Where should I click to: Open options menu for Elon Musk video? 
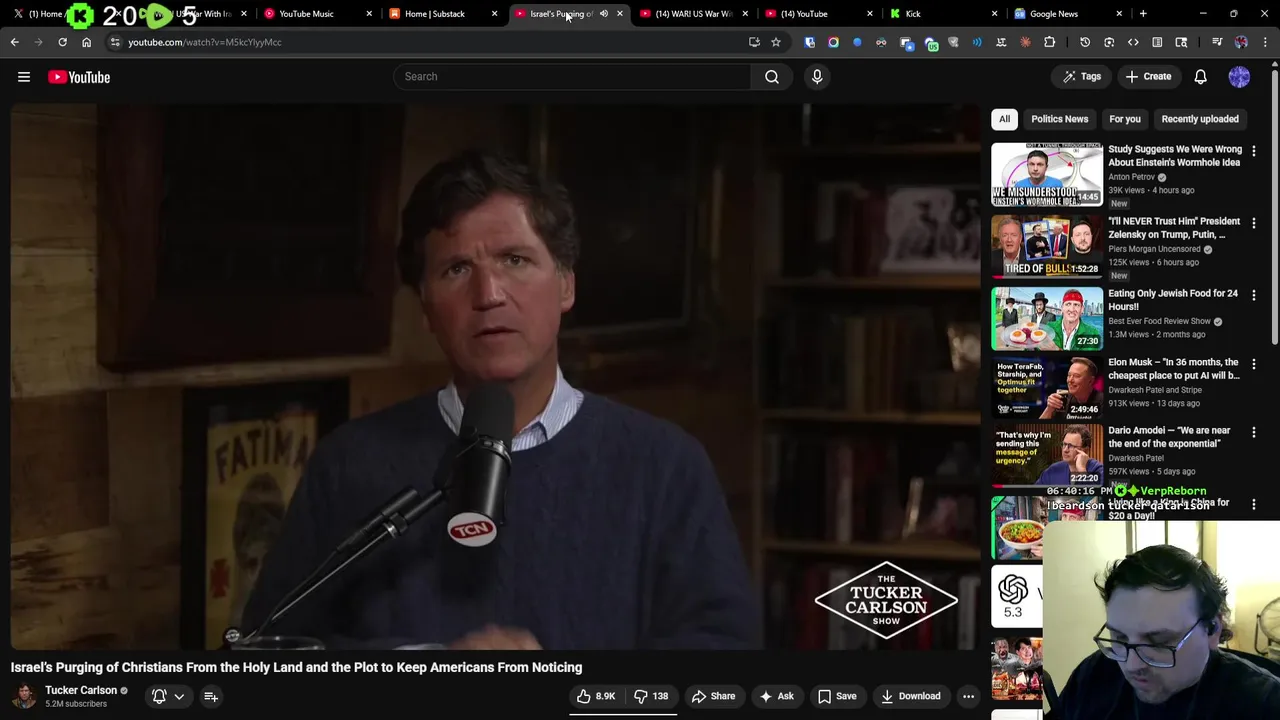click(x=1254, y=364)
